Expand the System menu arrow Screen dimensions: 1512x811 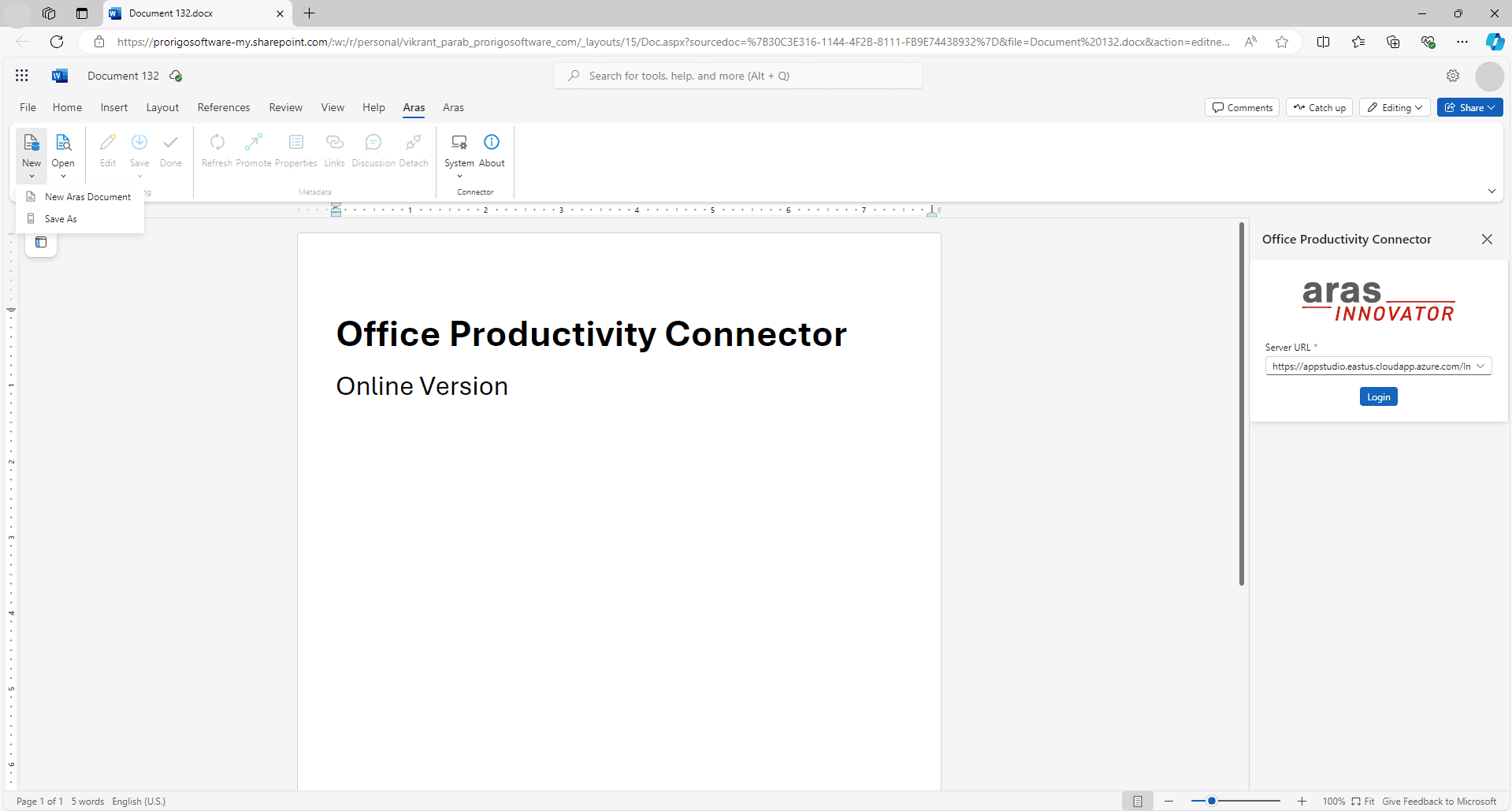(459, 177)
